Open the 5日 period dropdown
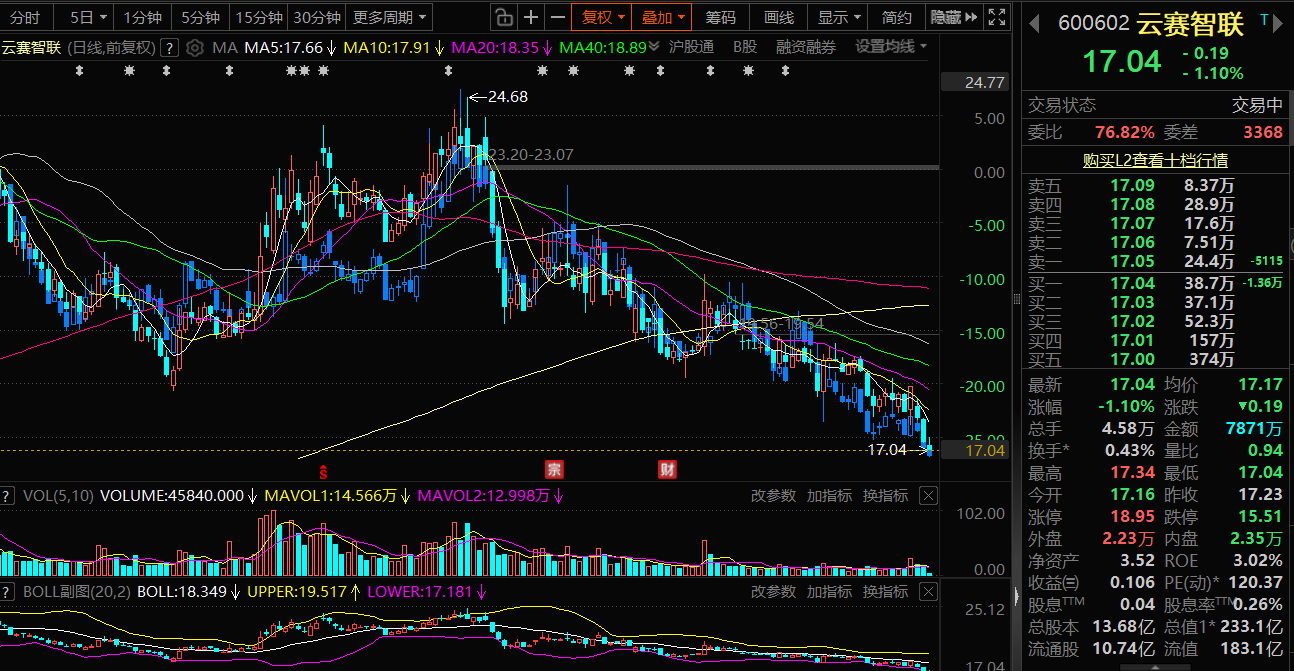1294x671 pixels. pos(88,17)
